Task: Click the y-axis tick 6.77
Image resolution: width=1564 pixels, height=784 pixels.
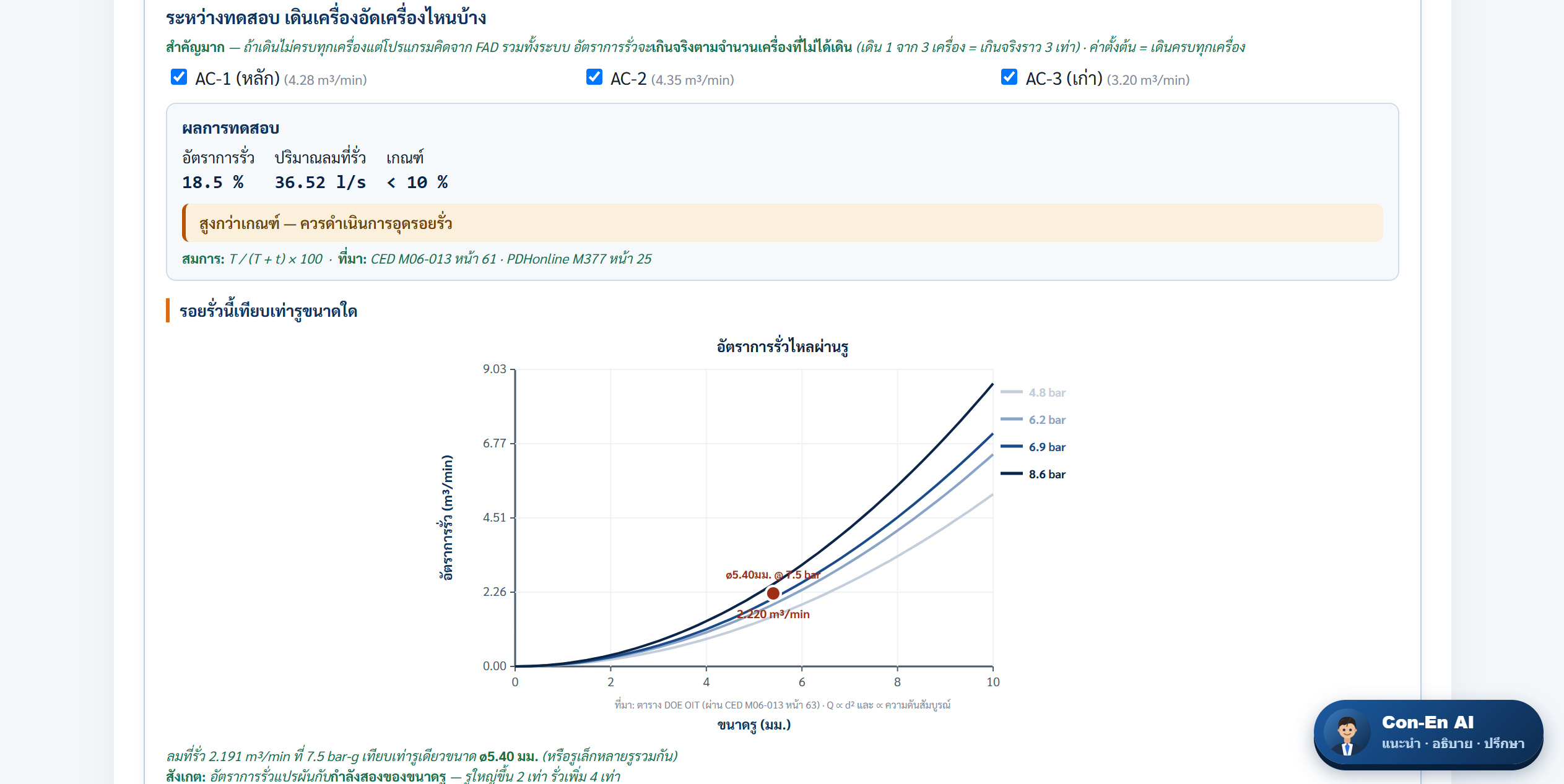Action: (x=495, y=443)
